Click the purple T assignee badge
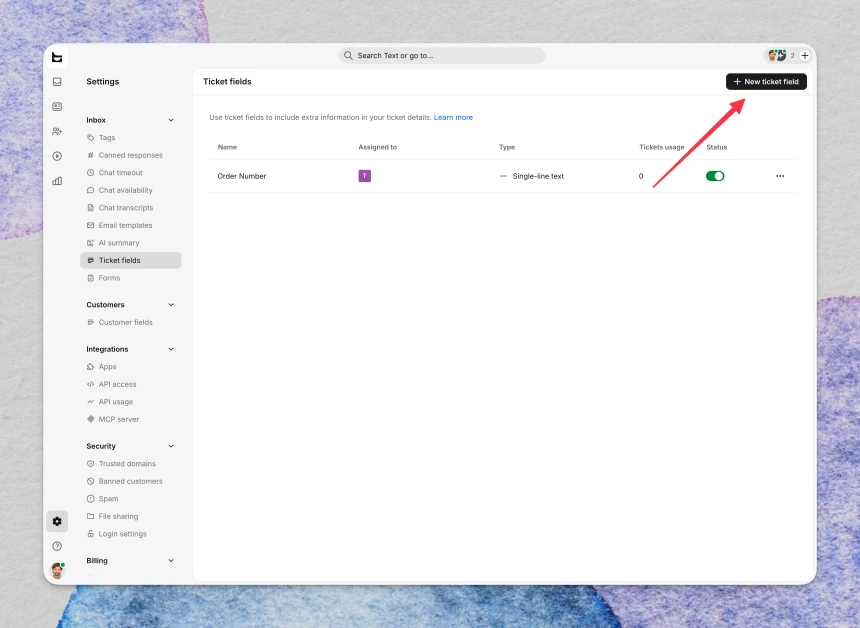The width and height of the screenshot is (860, 628). tap(365, 176)
